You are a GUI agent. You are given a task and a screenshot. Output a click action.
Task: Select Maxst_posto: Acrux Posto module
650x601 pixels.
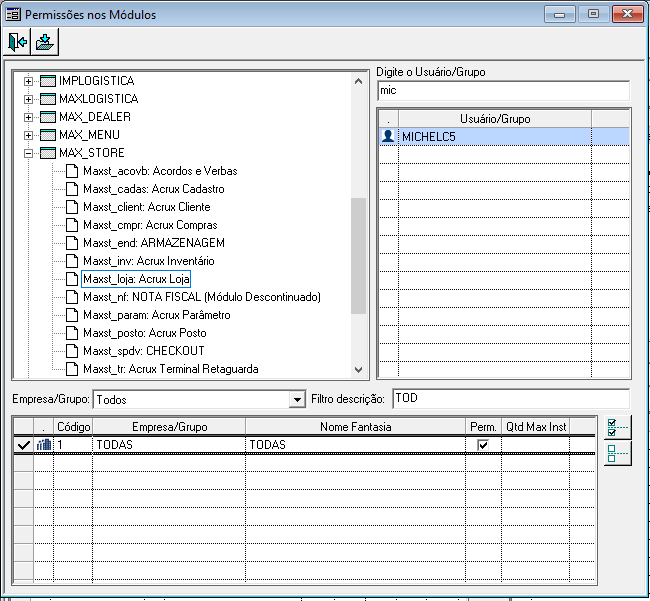[145, 333]
